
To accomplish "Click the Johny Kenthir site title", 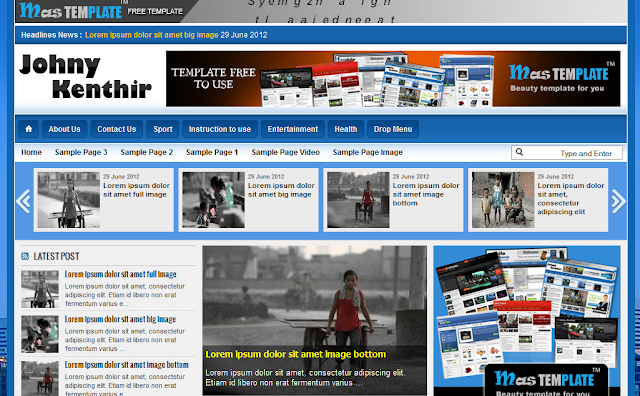I will click(x=85, y=77).
